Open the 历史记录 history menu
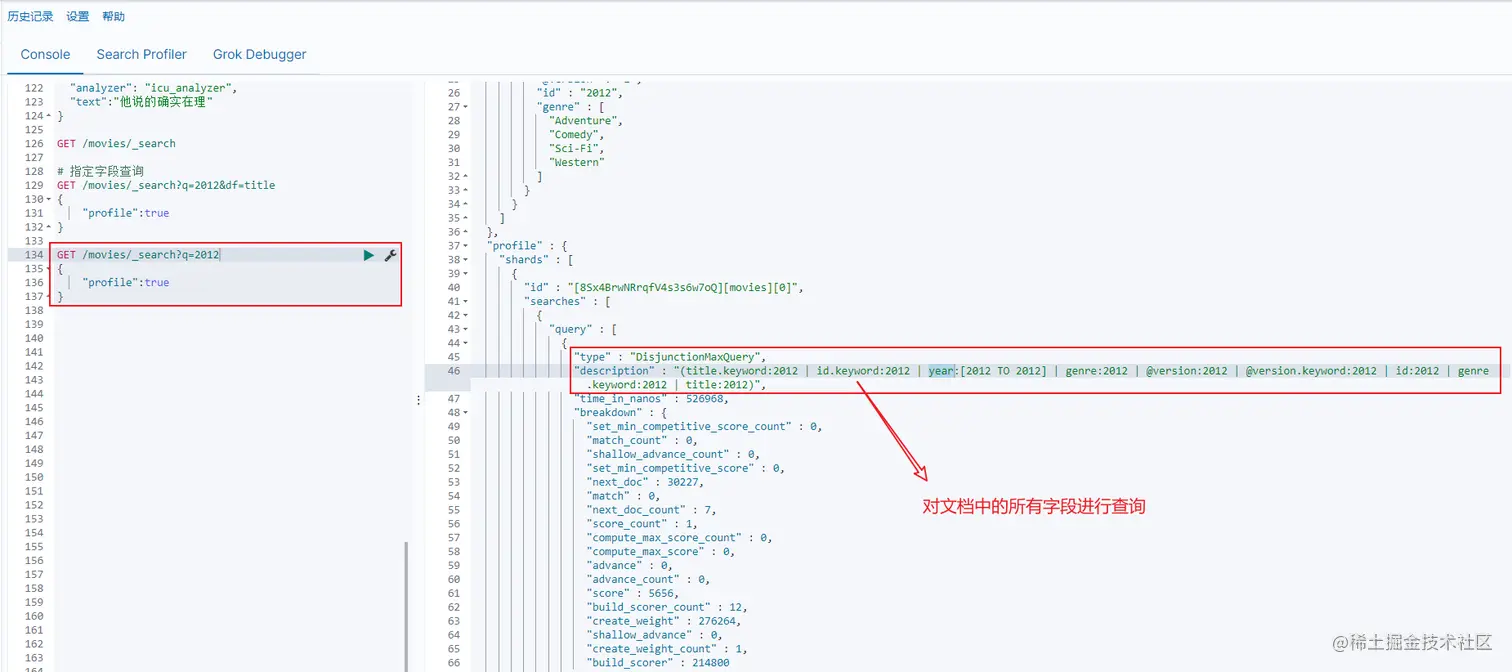This screenshot has height=672, width=1512. pos(31,16)
